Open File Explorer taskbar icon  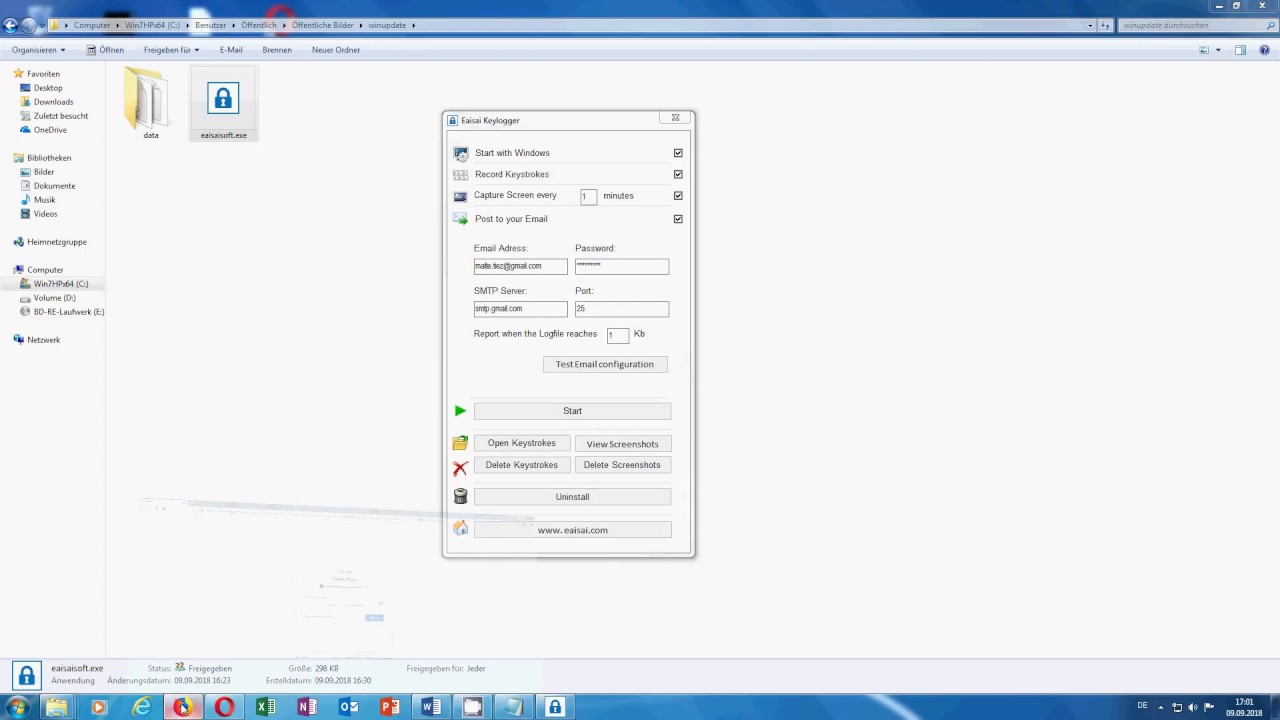coord(57,707)
